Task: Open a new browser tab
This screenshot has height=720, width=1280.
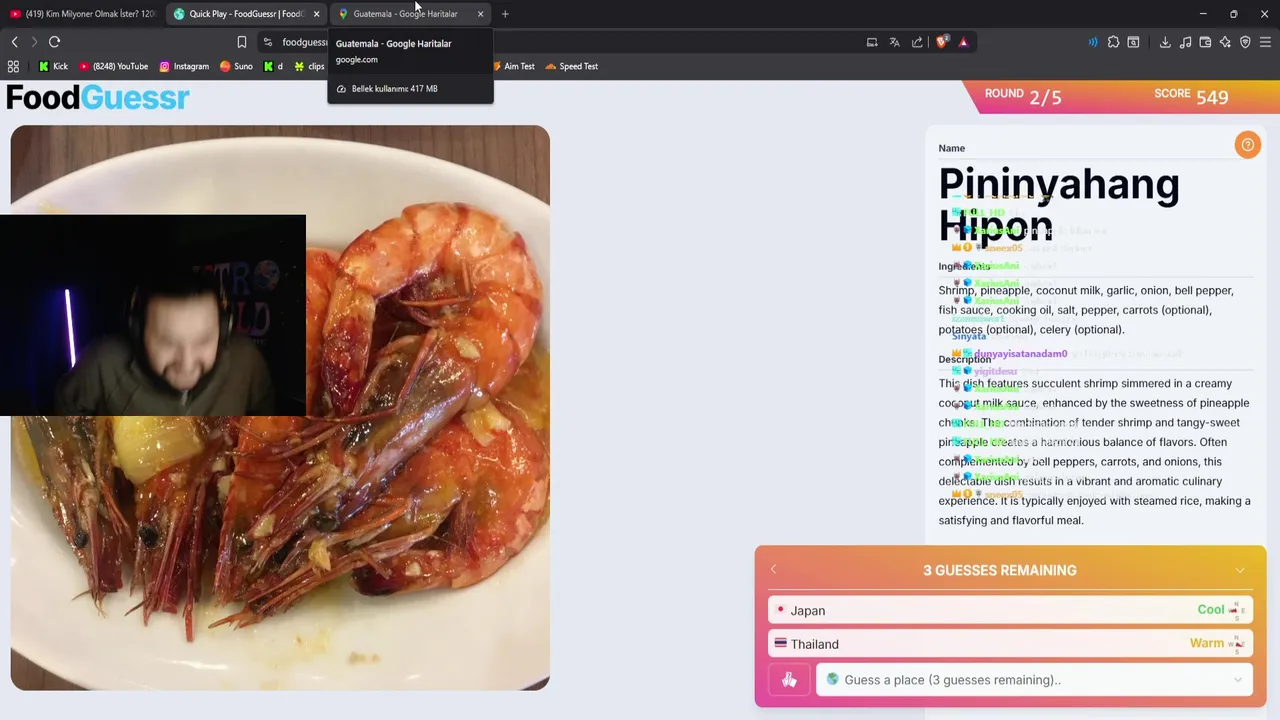Action: pyautogui.click(x=505, y=14)
